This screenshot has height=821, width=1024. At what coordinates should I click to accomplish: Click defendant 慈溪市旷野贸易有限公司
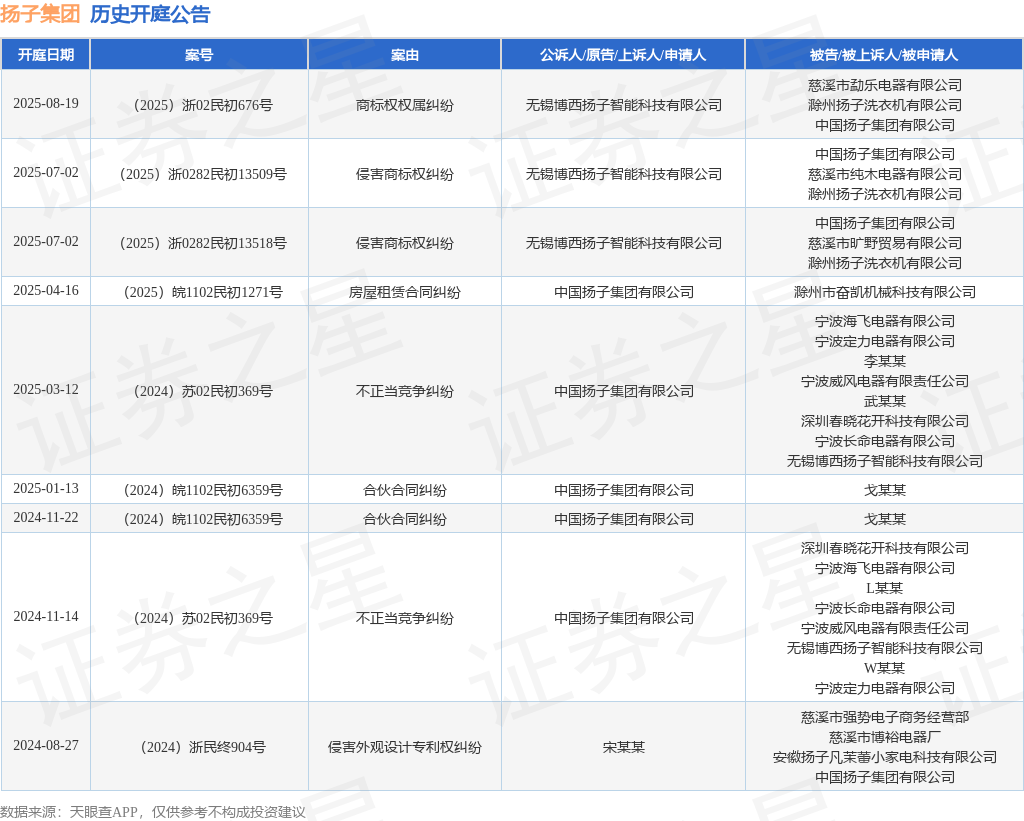pos(885,244)
